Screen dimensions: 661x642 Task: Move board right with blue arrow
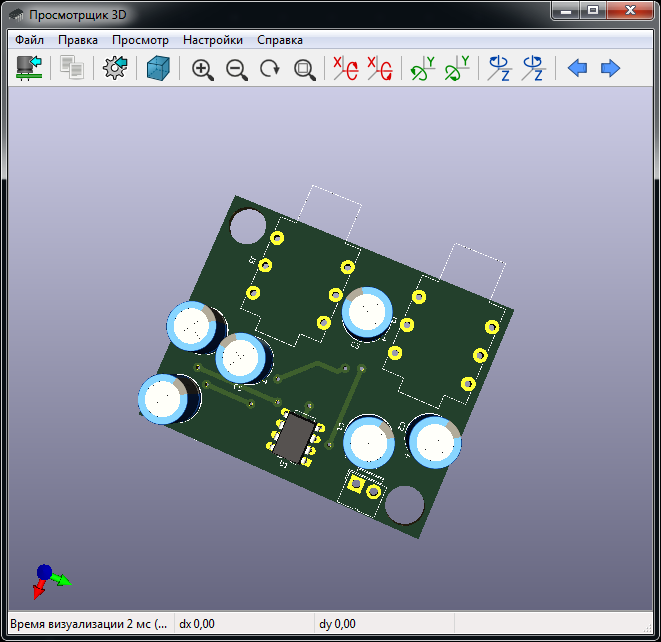[x=610, y=69]
